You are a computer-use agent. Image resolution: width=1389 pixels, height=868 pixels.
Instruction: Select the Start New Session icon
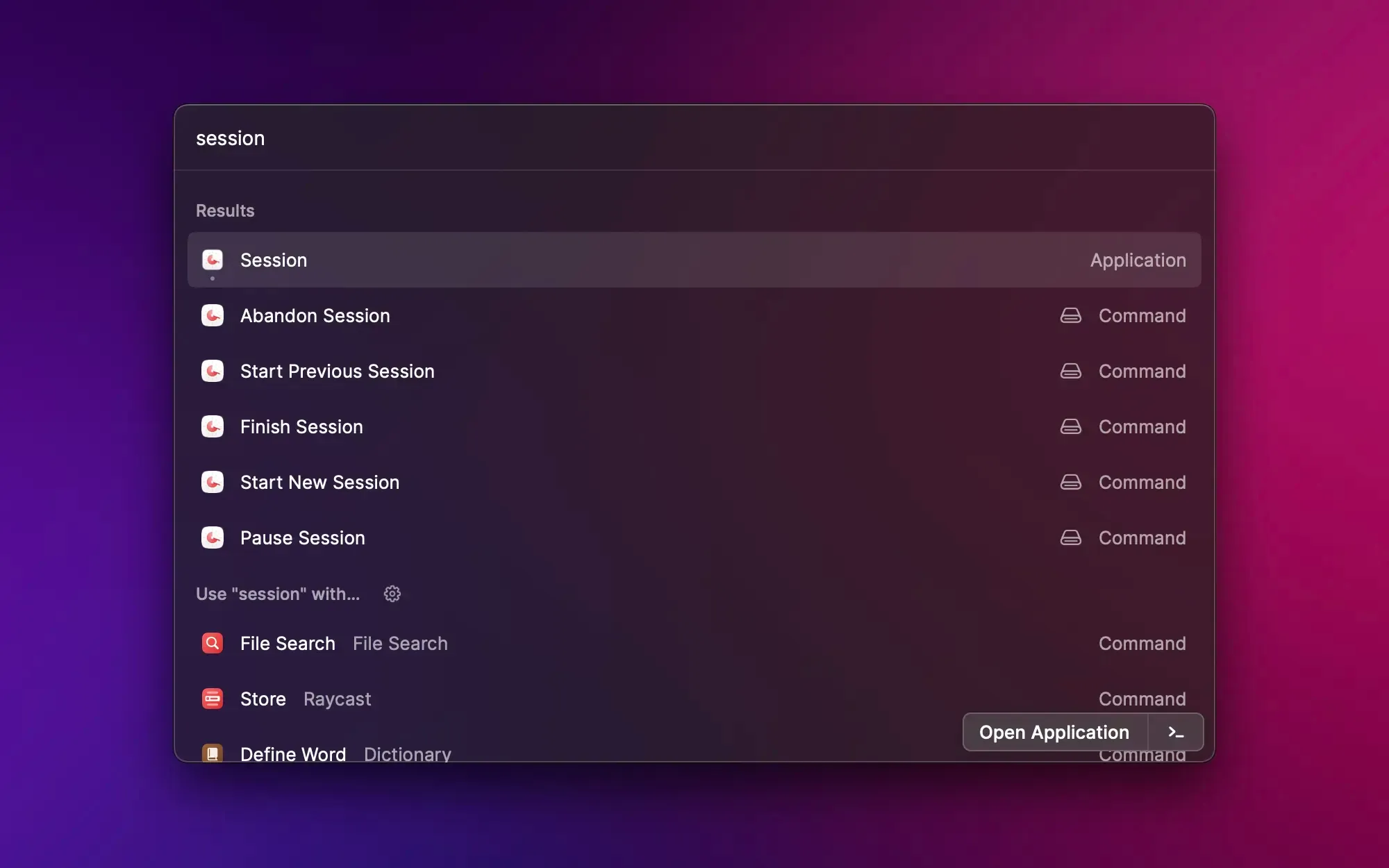213,482
